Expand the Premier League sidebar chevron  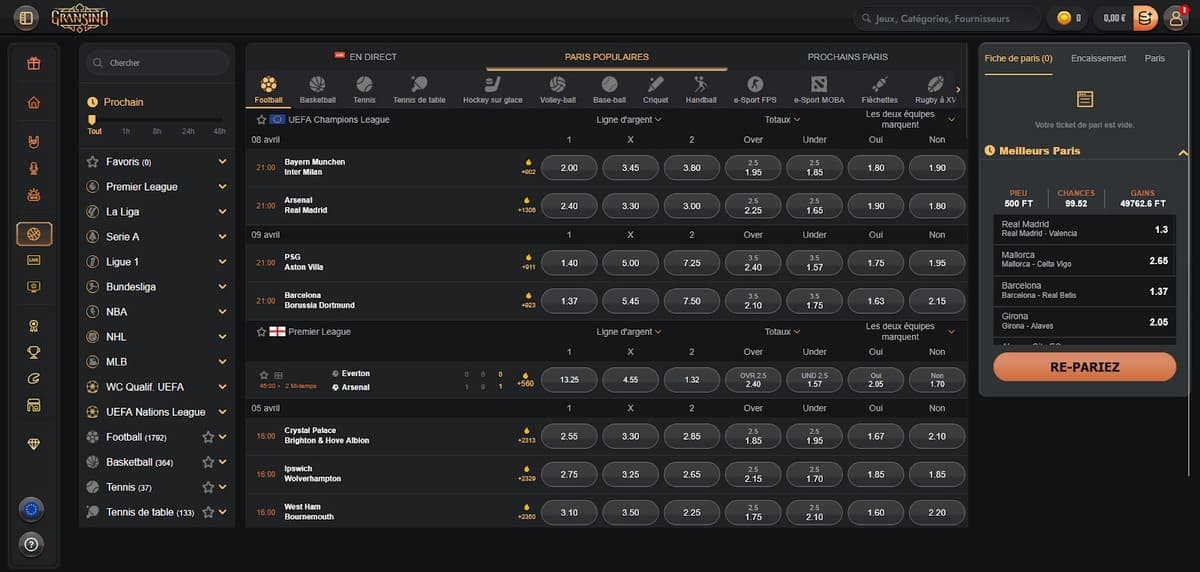[222, 187]
